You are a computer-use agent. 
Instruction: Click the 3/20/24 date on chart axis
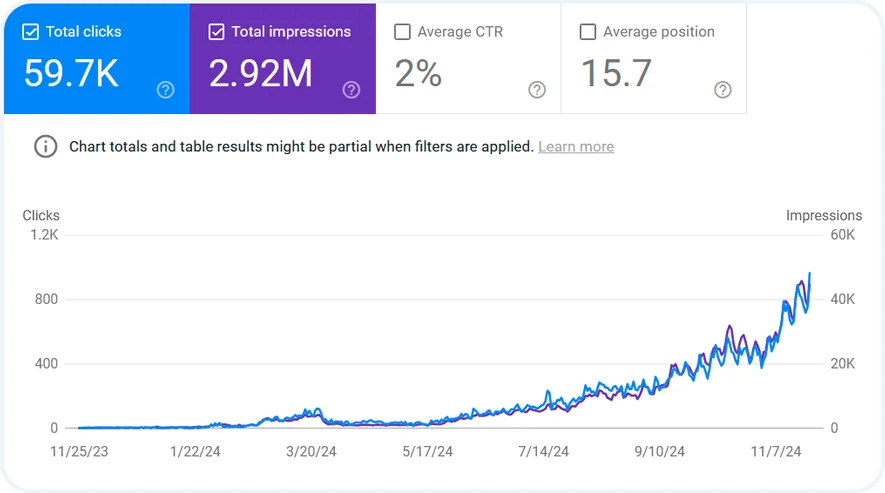(x=311, y=452)
